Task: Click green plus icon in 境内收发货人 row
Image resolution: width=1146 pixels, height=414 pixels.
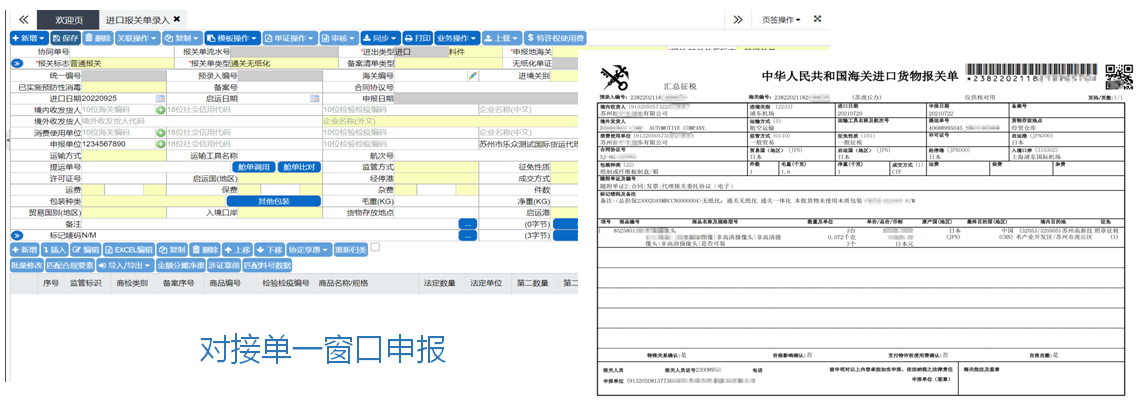Action: [161, 110]
